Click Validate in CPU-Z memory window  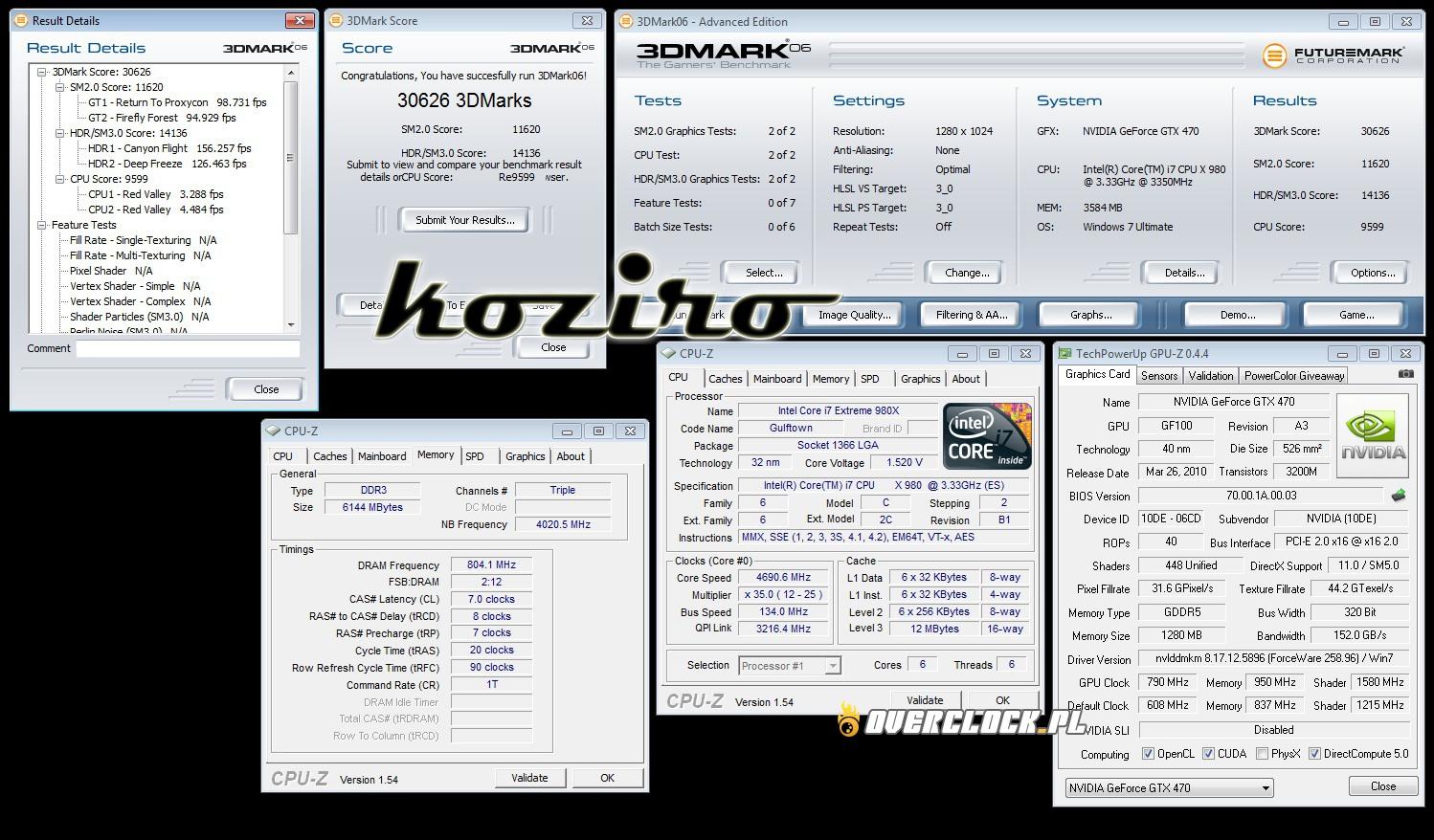[529, 778]
